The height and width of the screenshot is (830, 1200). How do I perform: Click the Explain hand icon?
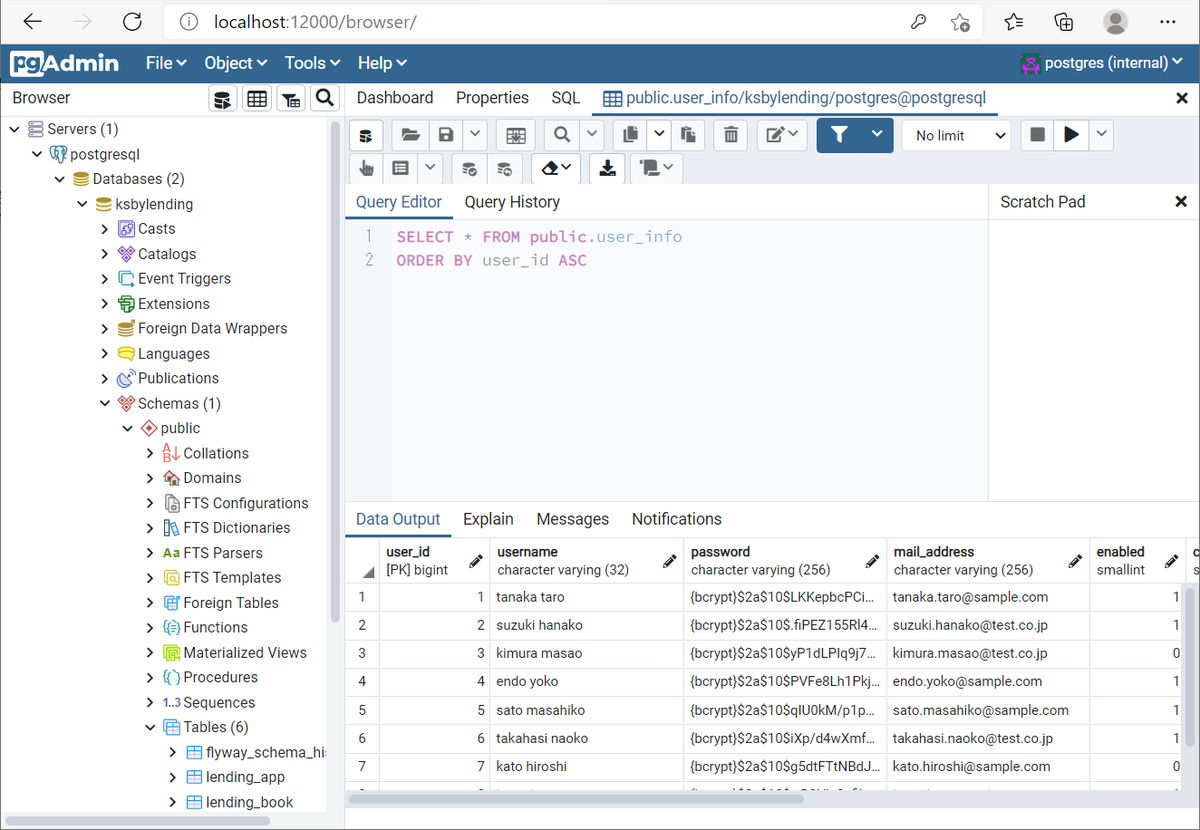point(366,168)
